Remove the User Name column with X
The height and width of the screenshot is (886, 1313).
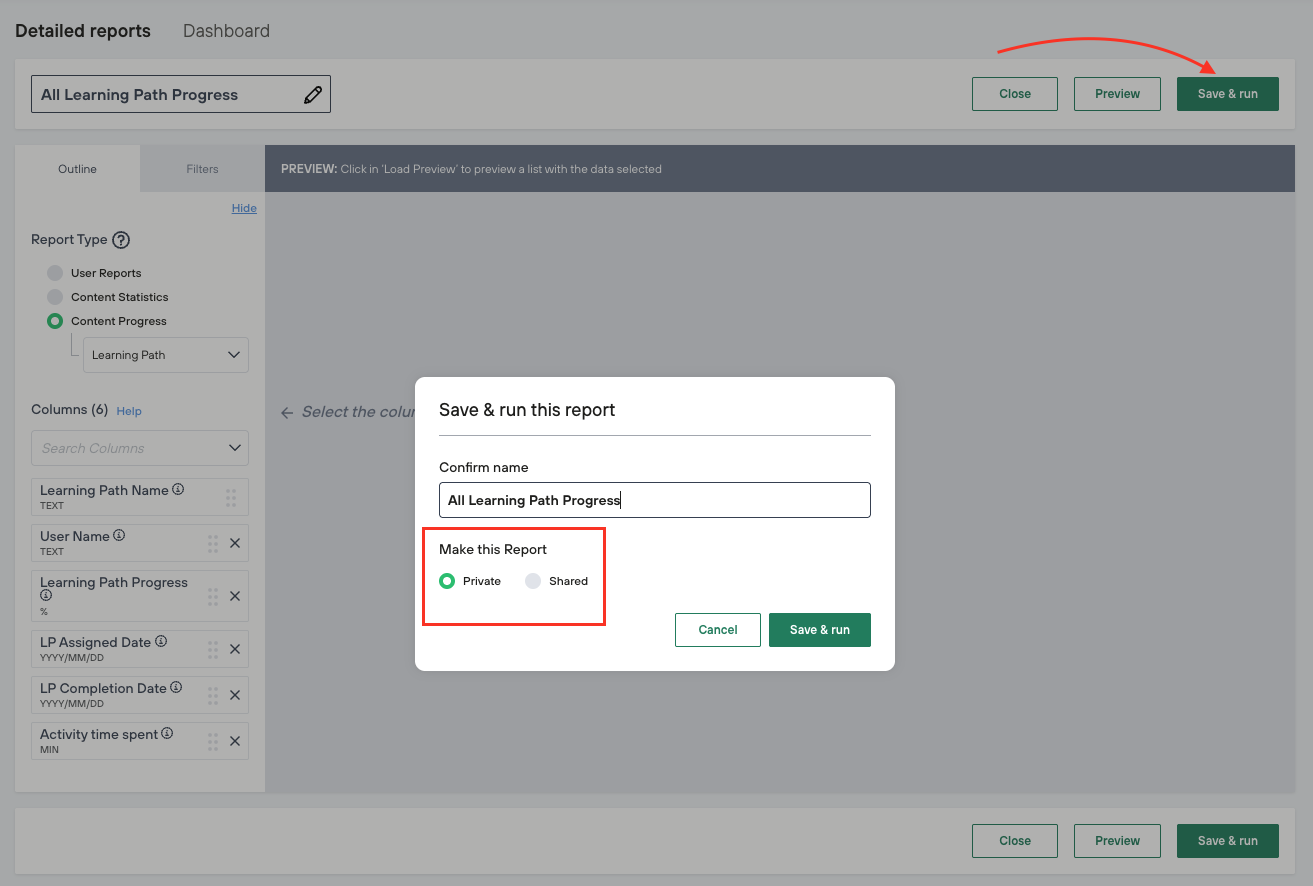[x=235, y=543]
